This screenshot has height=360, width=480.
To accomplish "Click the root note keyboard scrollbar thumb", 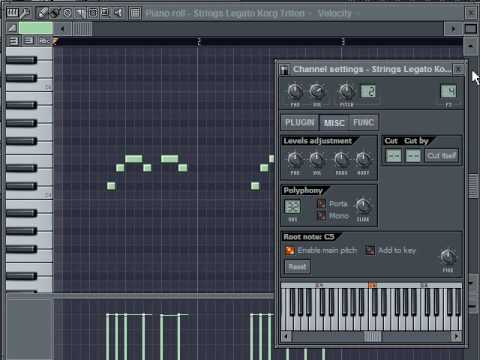I will tap(372, 337).
